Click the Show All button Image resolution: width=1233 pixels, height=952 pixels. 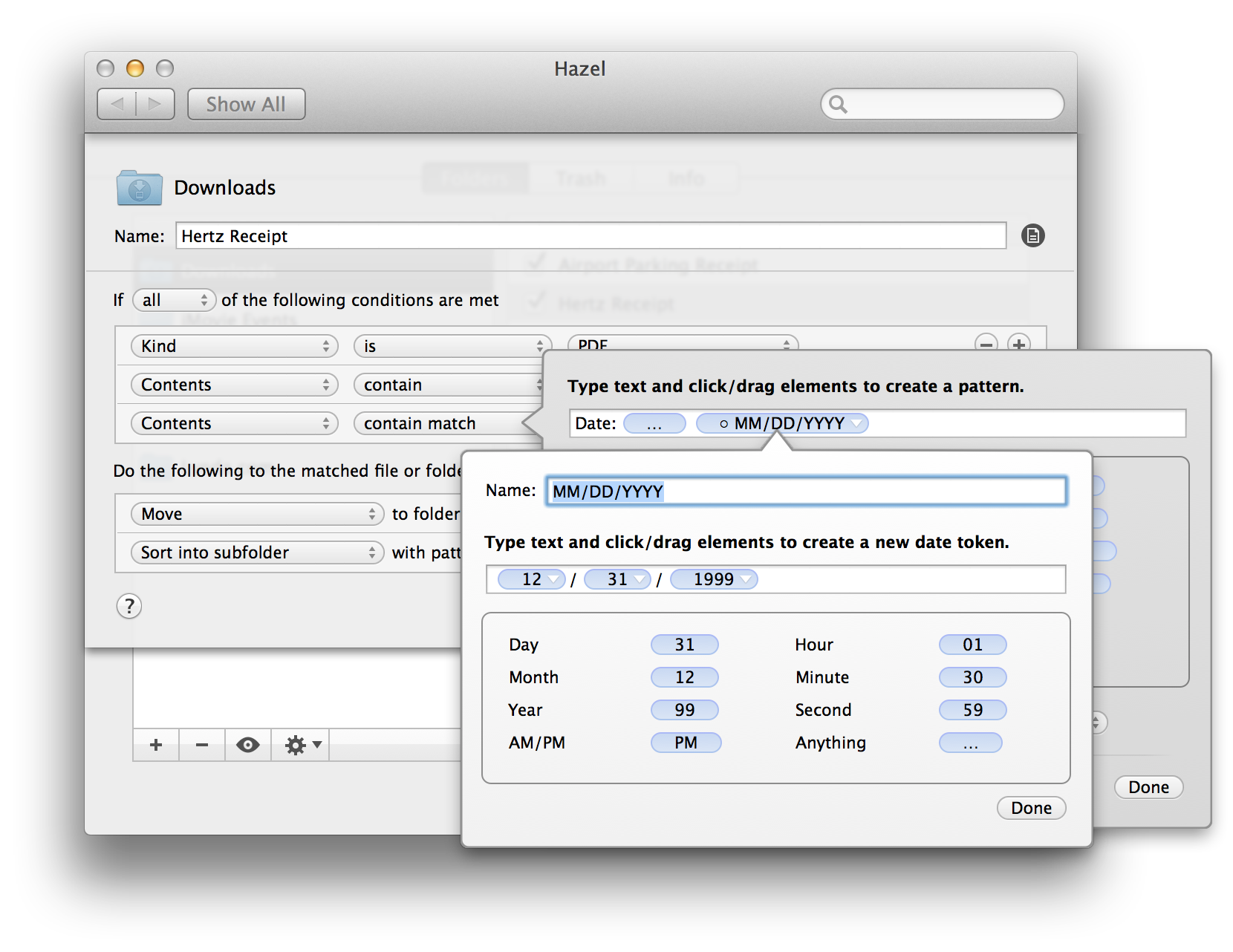(246, 104)
